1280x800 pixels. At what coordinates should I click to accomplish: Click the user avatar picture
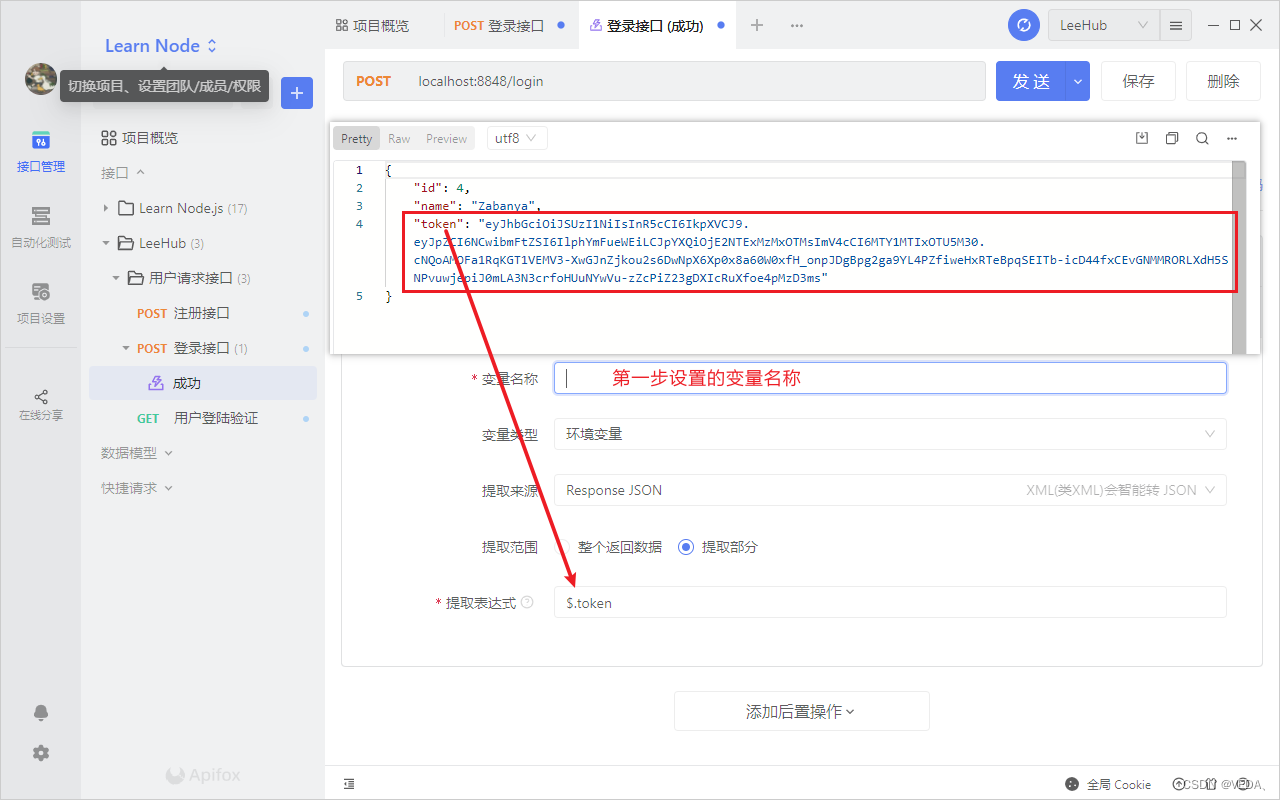pos(41,79)
